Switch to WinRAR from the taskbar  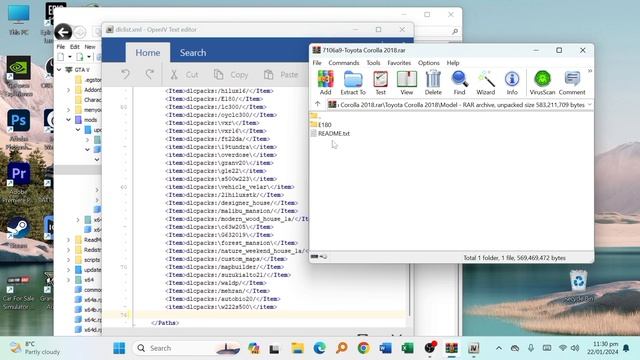[x=451, y=348]
